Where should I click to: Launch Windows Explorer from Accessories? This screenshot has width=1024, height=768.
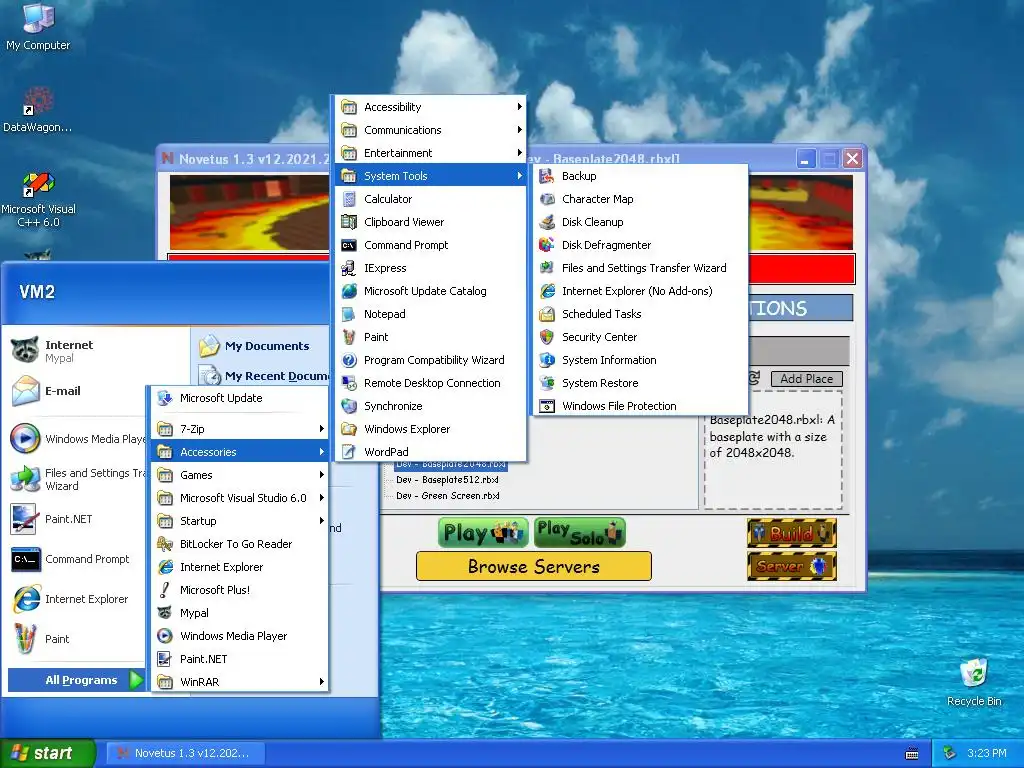coord(431,429)
